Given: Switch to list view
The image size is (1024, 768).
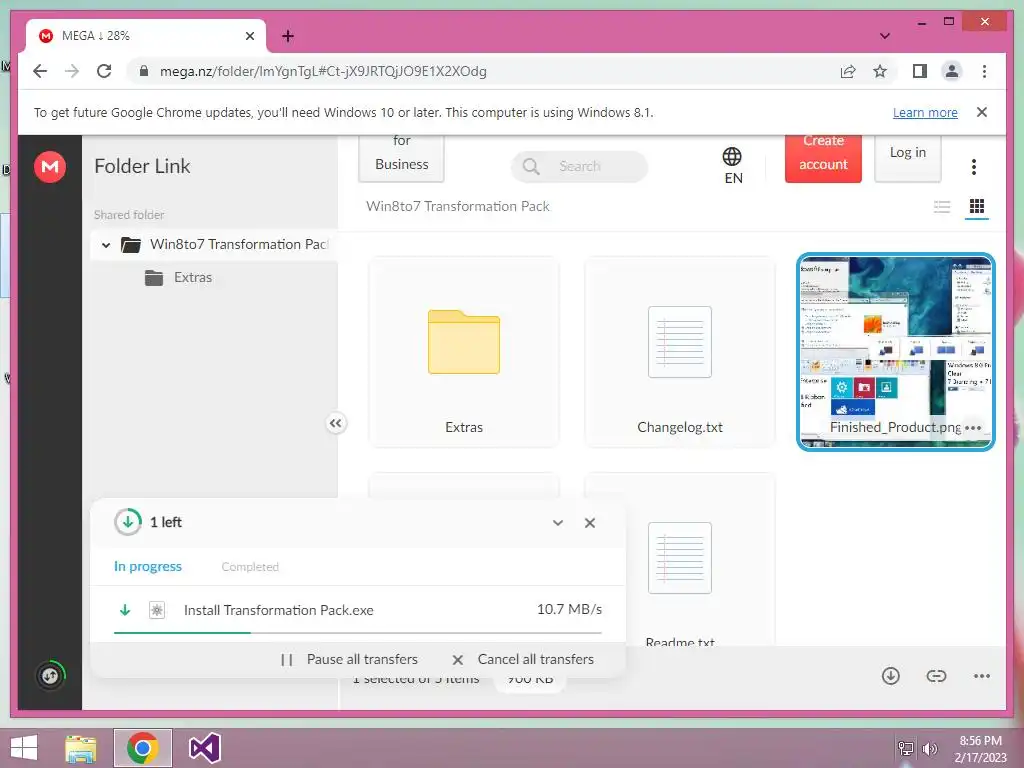Looking at the screenshot, I should [x=942, y=207].
